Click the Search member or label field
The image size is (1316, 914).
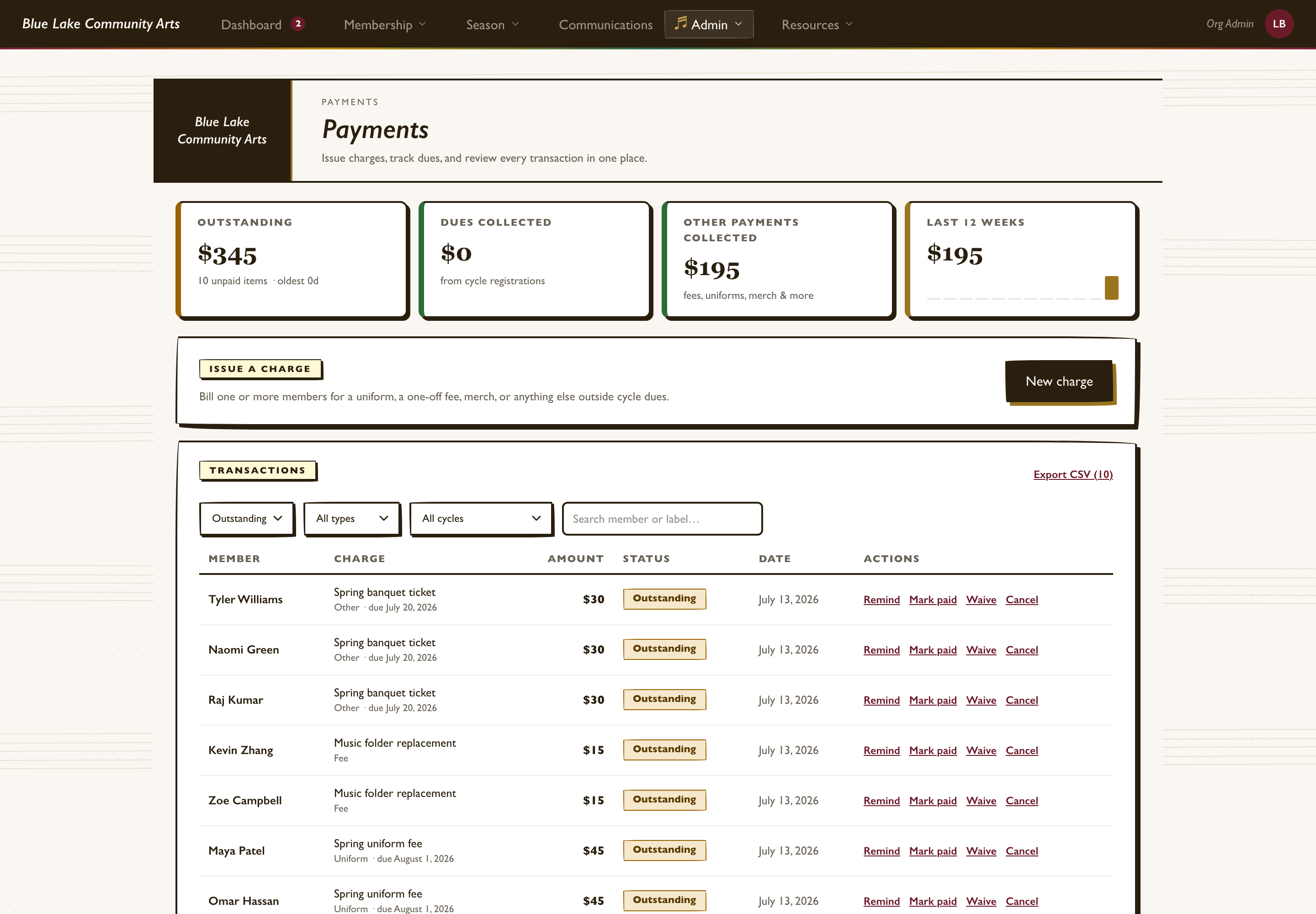pyautogui.click(x=662, y=519)
